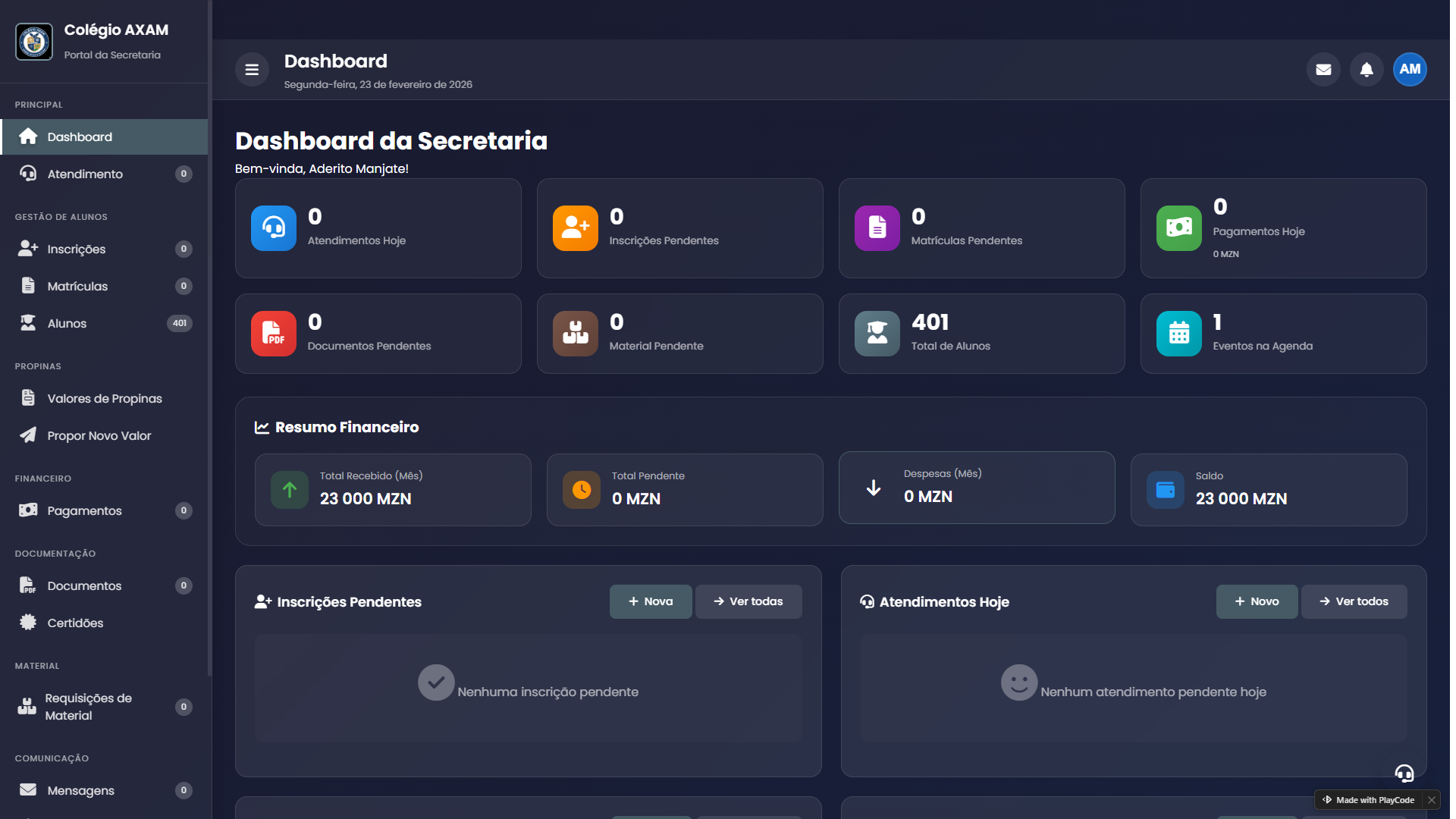Click the floating headset support icon
Screen dimensions: 1456x819
pos(1404,773)
